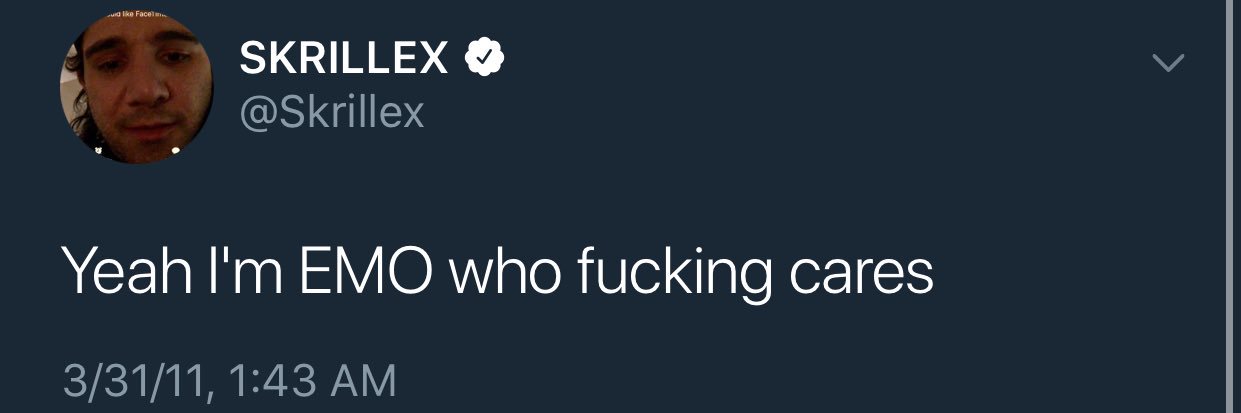This screenshot has height=413, width=1241.
Task: Click the white dot at avatar bottom
Action: click(175, 151)
